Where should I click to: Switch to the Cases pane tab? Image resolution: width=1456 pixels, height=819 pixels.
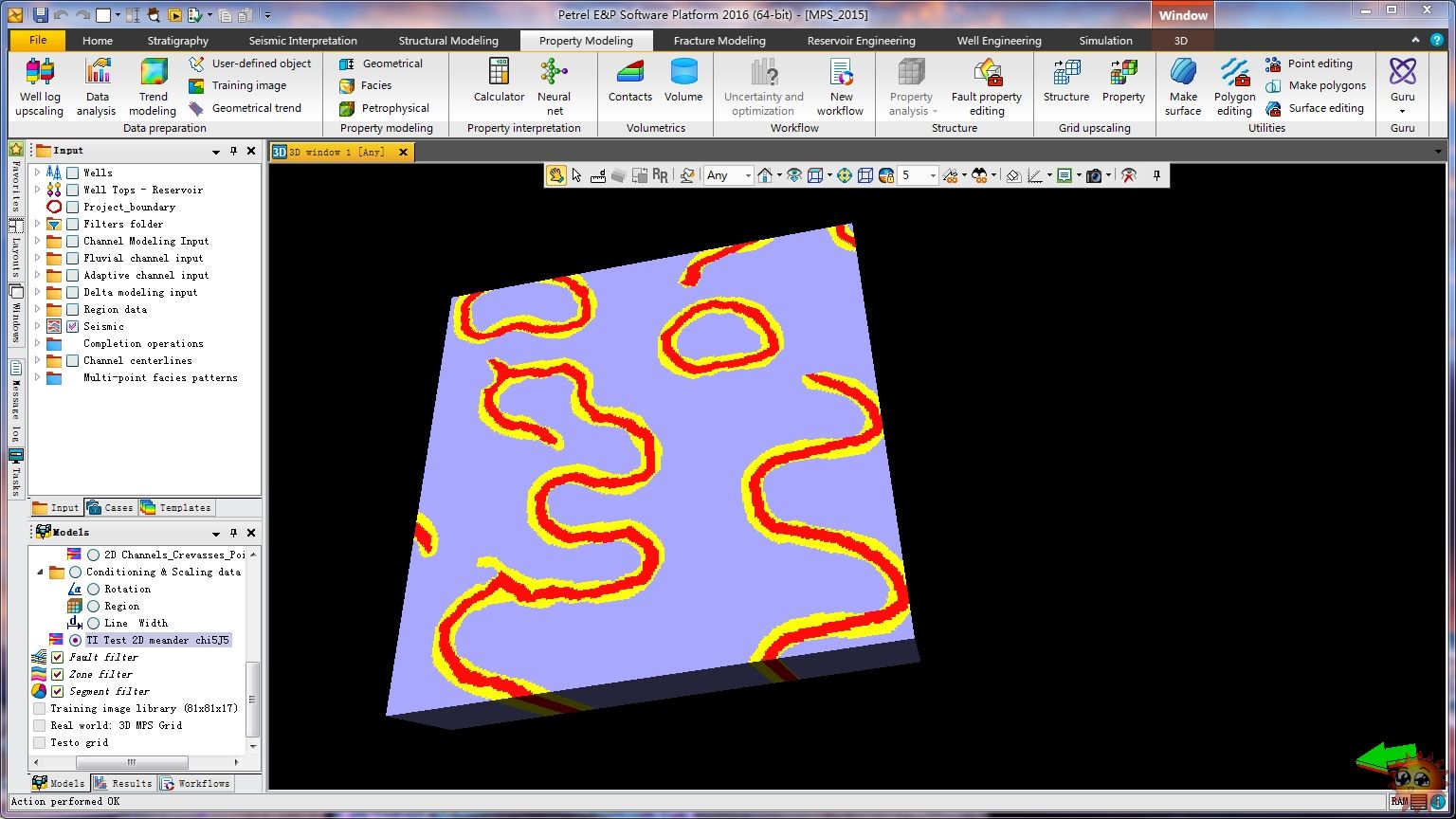(111, 507)
